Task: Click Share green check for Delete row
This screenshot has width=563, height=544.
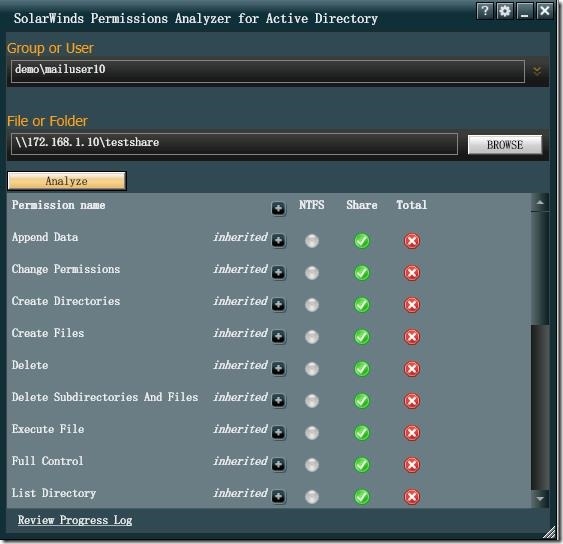Action: [x=362, y=368]
